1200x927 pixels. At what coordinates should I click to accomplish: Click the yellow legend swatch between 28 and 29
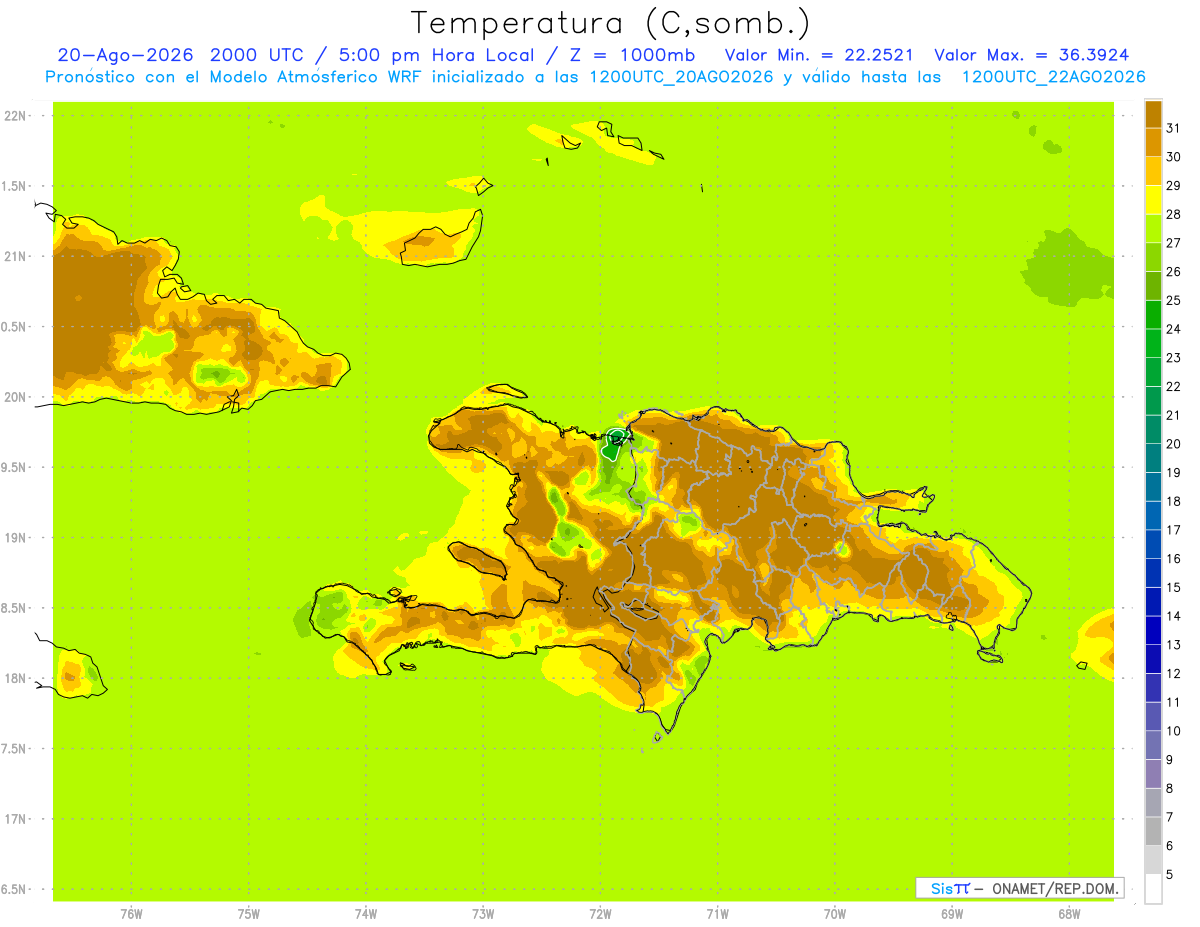(1153, 201)
